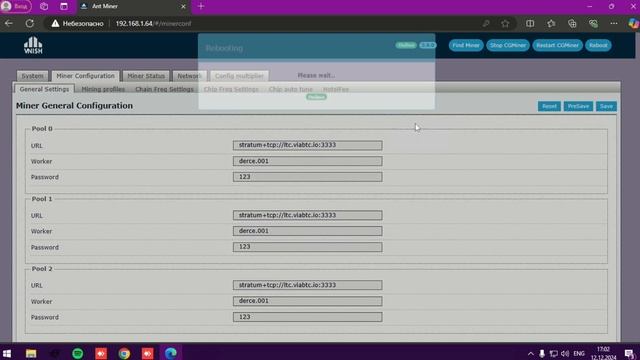640x360 pixels.
Task: Select the Ant Miner browser tab
Action: pyautogui.click(x=133, y=7)
